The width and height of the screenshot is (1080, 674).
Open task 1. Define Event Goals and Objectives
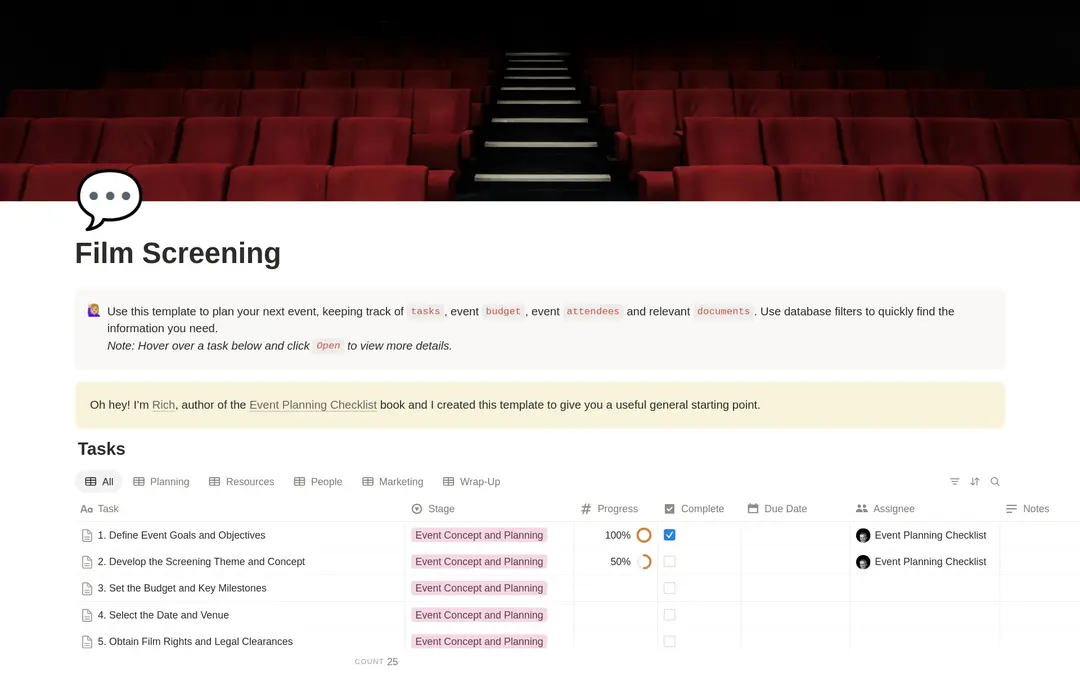181,535
